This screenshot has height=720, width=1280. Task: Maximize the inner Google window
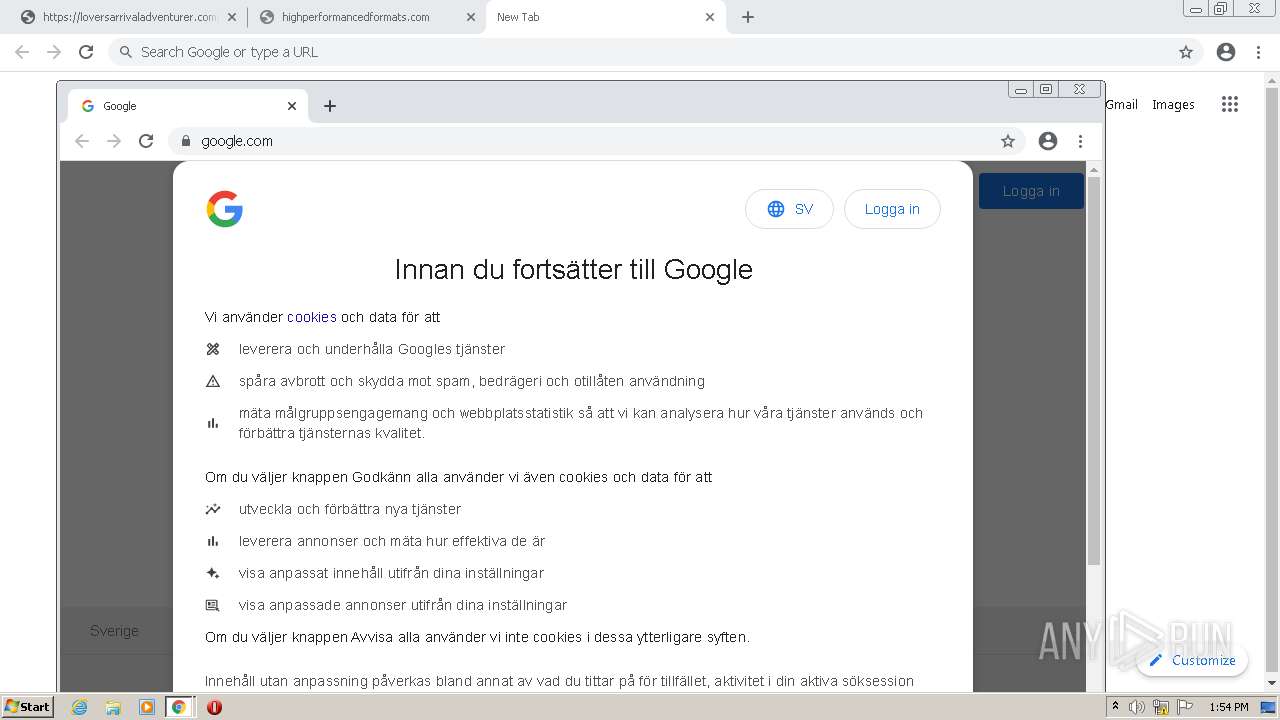(1046, 89)
